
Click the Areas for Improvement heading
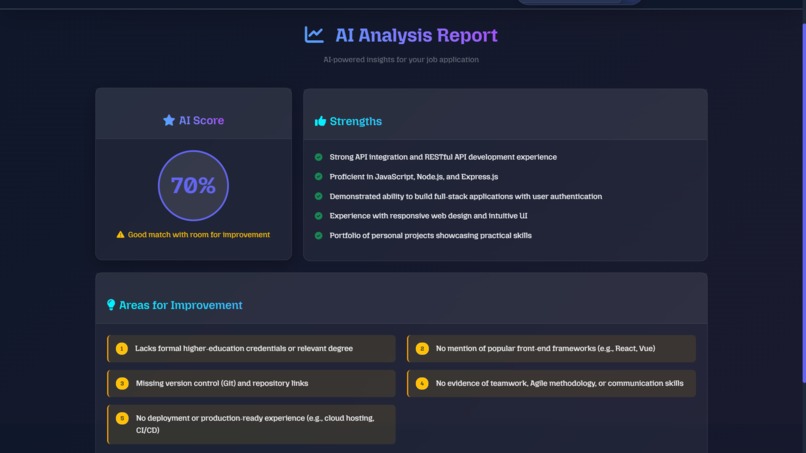pyautogui.click(x=180, y=305)
